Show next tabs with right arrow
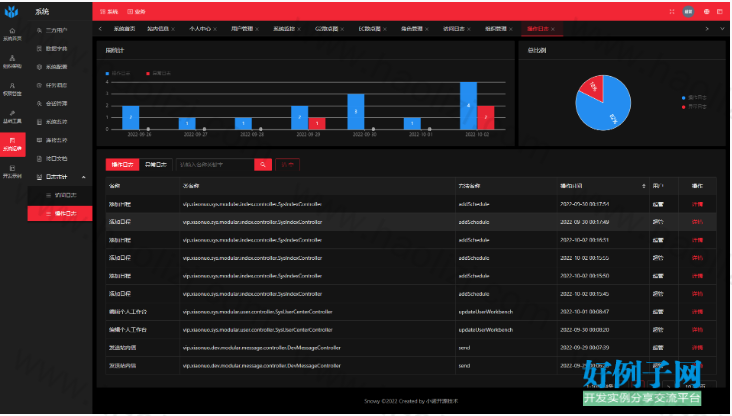Viewport: 732px width, 416px height. click(x=707, y=29)
